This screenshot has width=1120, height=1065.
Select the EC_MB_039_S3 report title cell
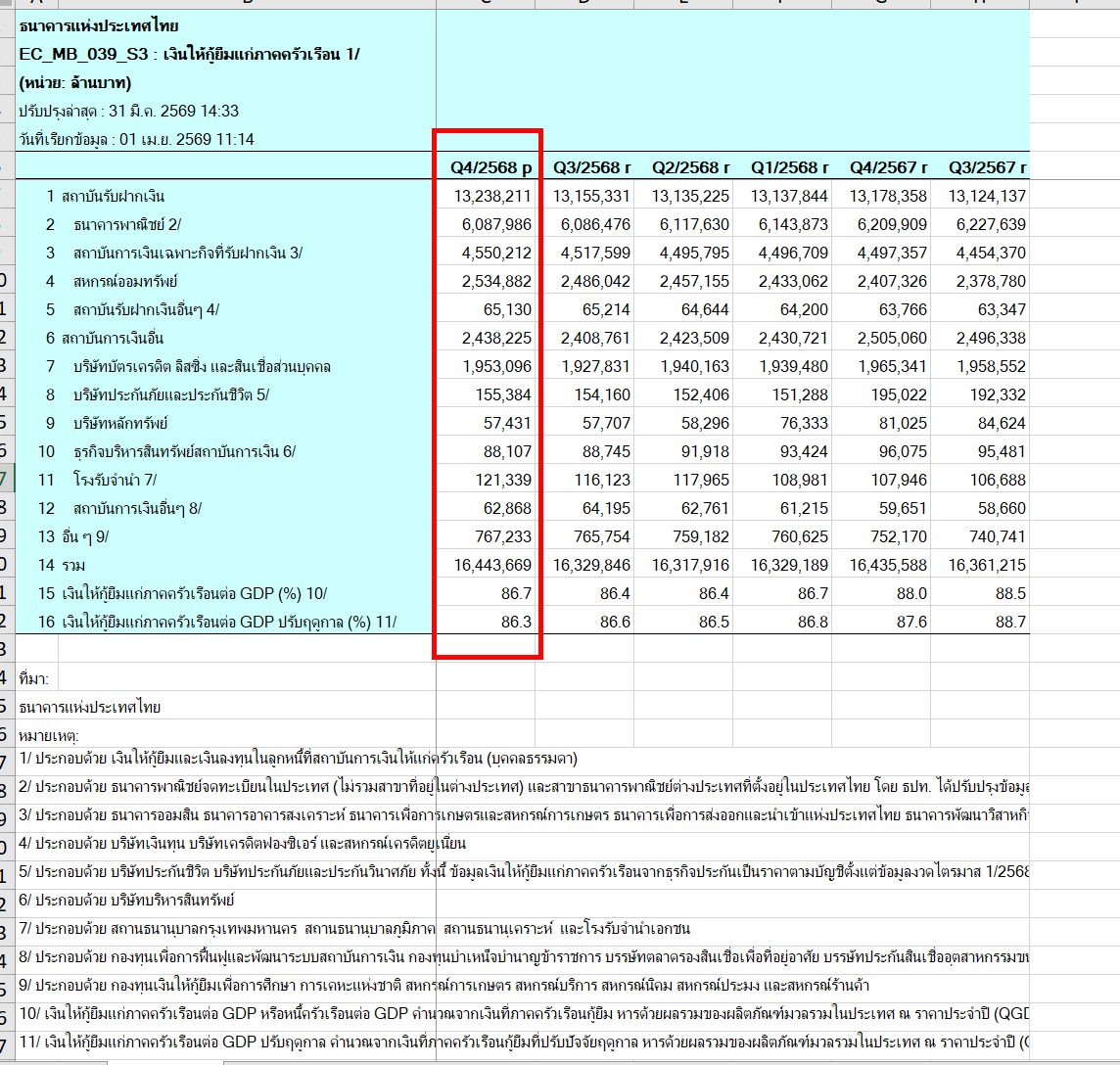click(x=189, y=54)
